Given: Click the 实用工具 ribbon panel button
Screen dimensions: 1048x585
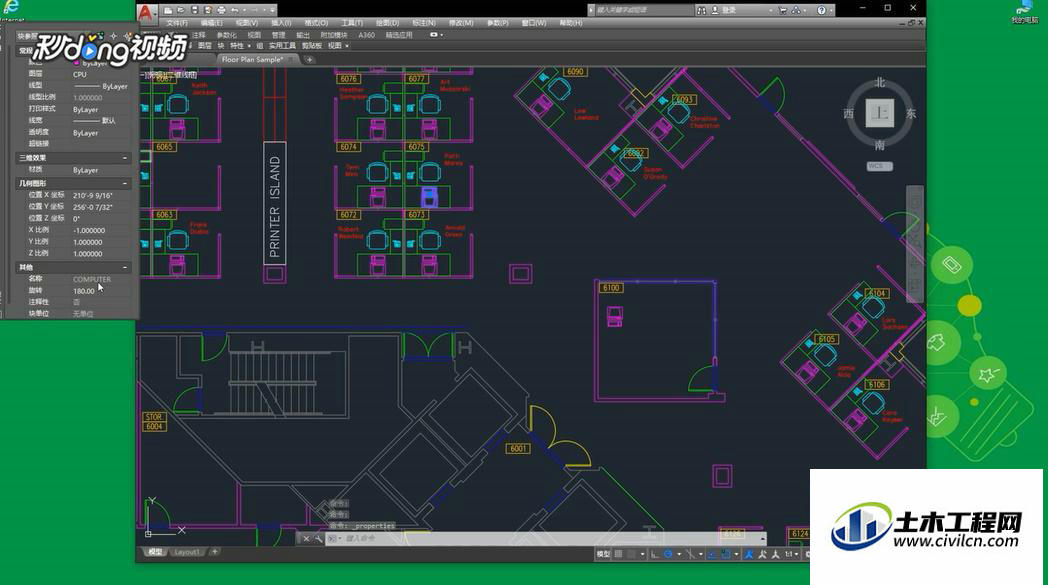Looking at the screenshot, I should click(x=282, y=45).
